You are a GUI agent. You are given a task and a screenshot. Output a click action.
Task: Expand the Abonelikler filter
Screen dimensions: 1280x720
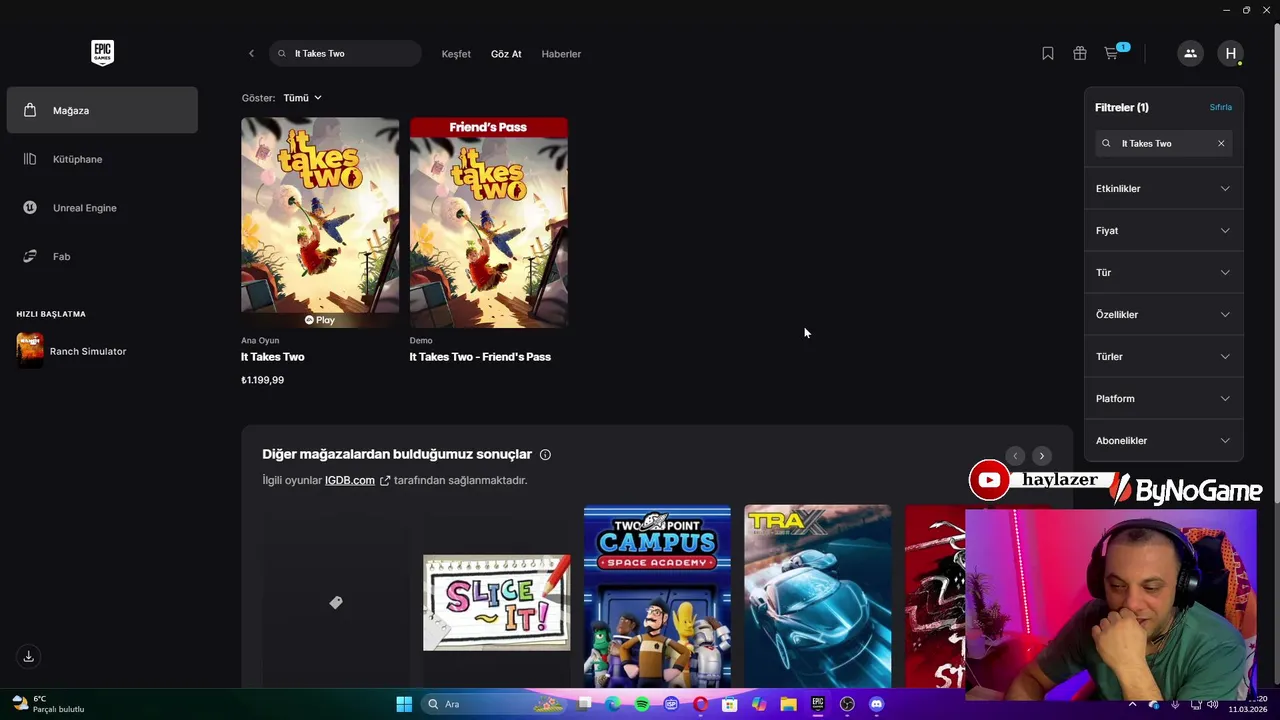1164,440
